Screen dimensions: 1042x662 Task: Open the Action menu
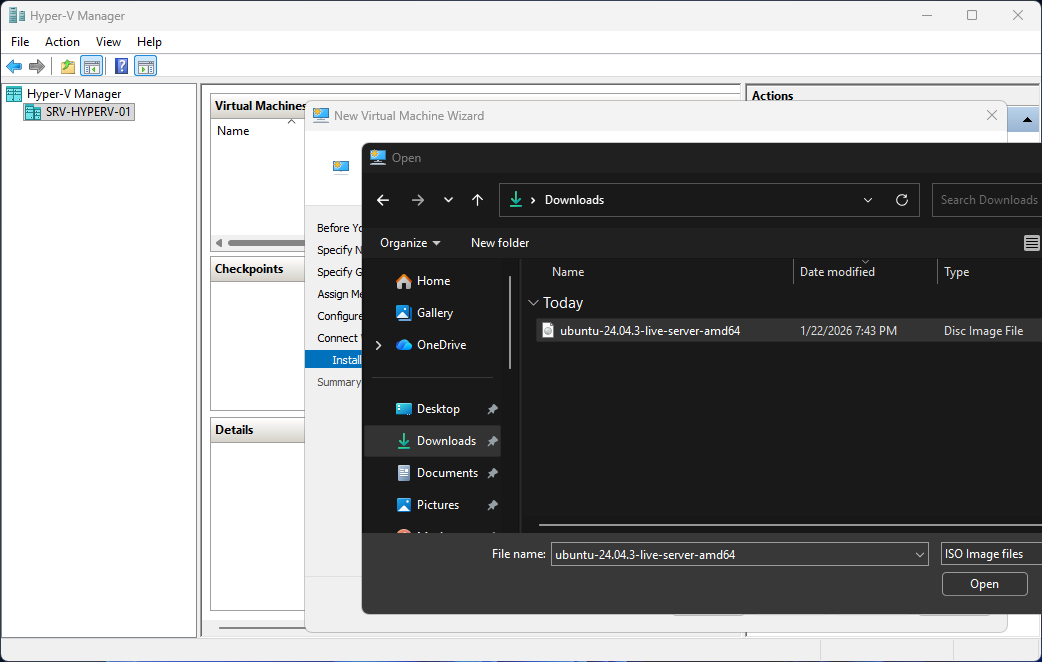pos(62,42)
